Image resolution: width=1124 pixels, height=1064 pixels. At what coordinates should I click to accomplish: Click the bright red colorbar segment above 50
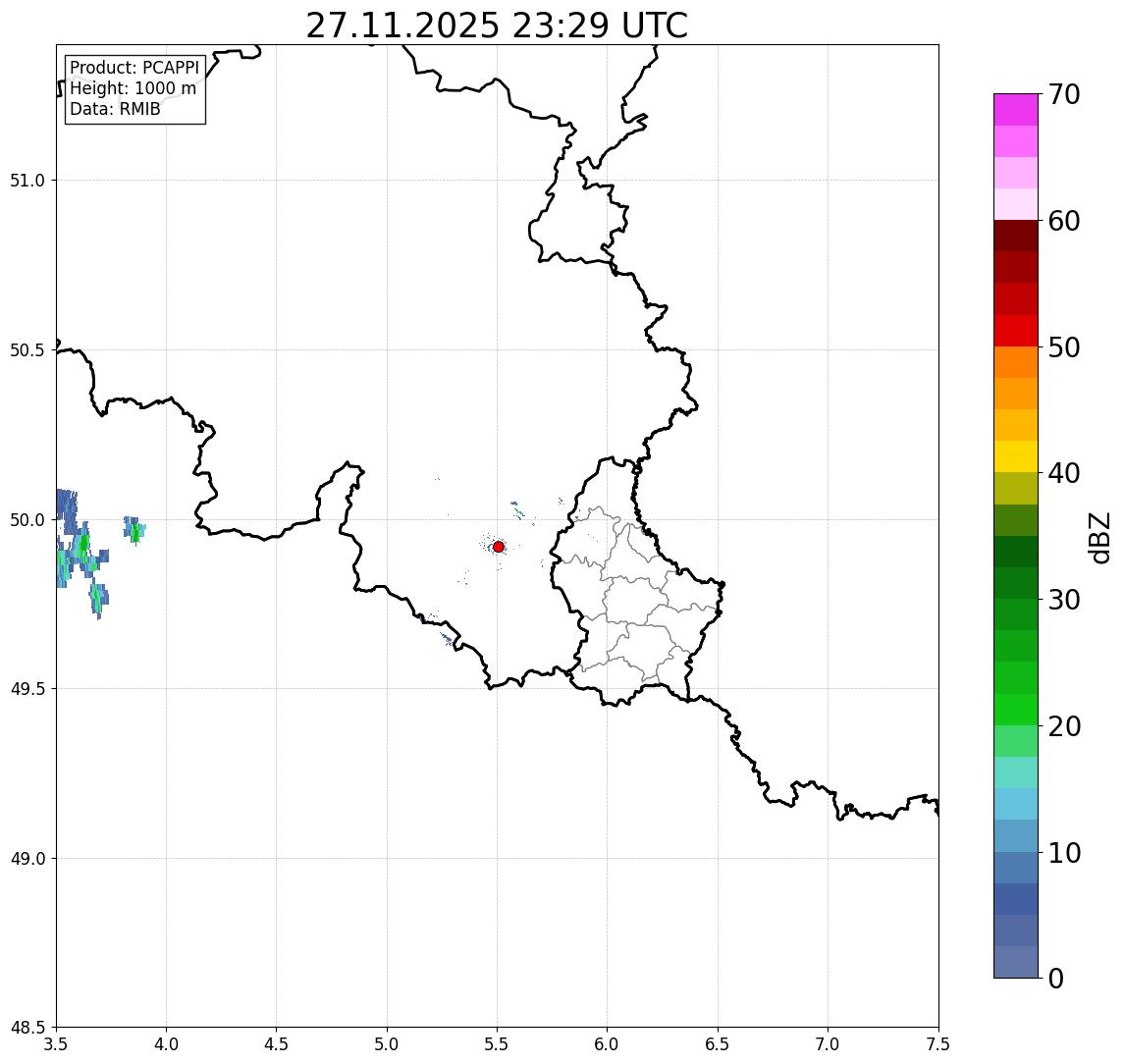[x=1016, y=331]
